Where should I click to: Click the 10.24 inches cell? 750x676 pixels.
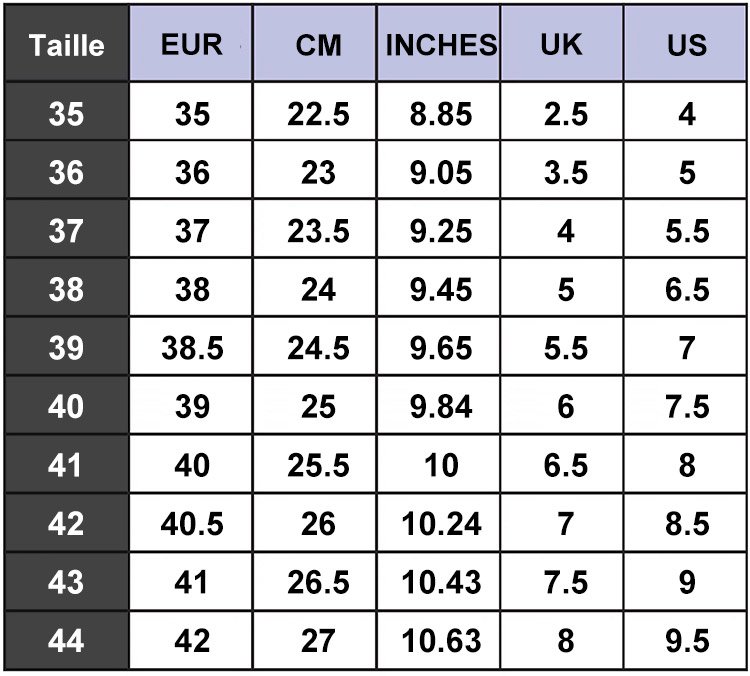click(x=440, y=523)
